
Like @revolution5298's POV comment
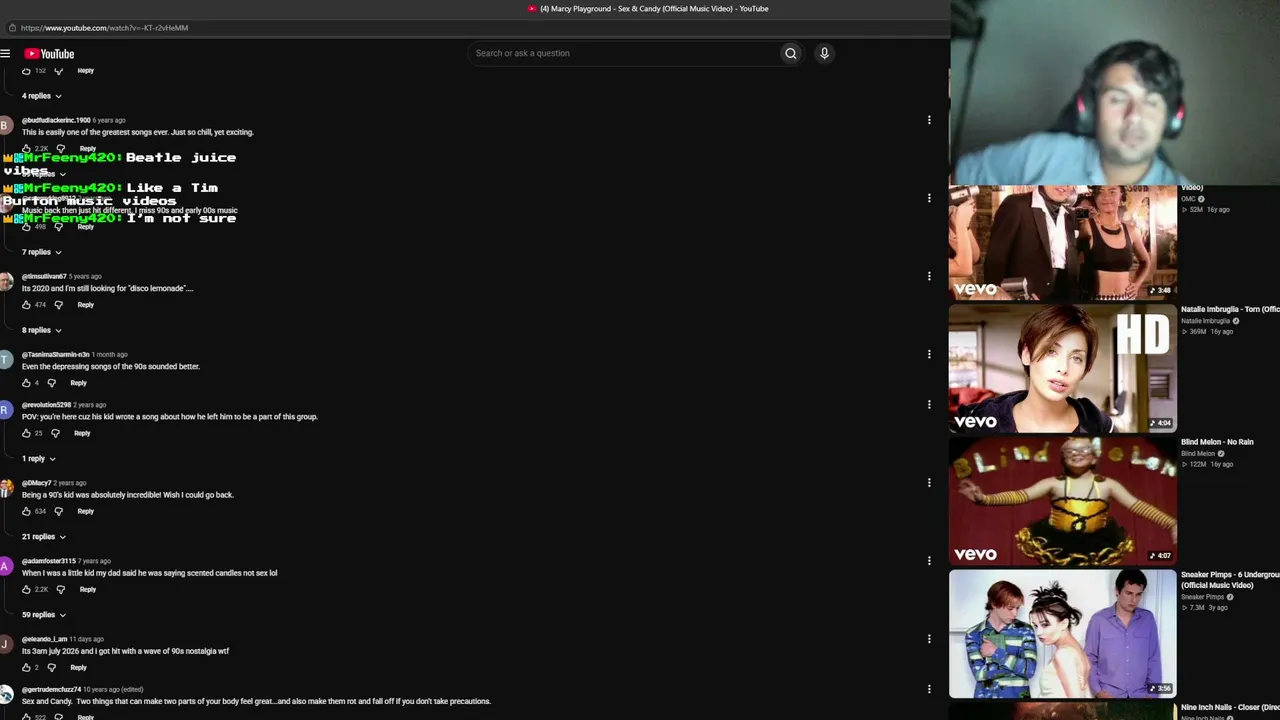tap(26, 433)
